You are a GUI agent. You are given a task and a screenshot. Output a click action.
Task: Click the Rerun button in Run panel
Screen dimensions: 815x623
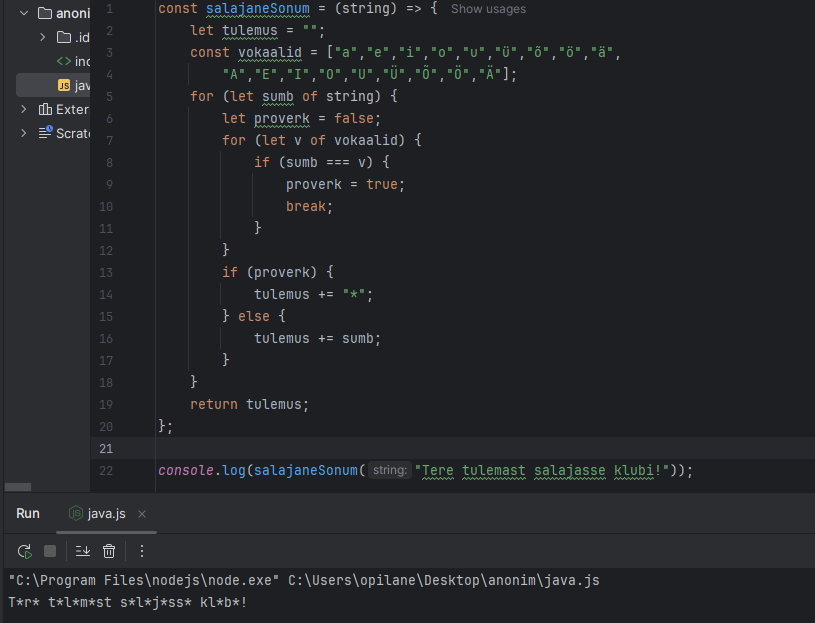24,551
